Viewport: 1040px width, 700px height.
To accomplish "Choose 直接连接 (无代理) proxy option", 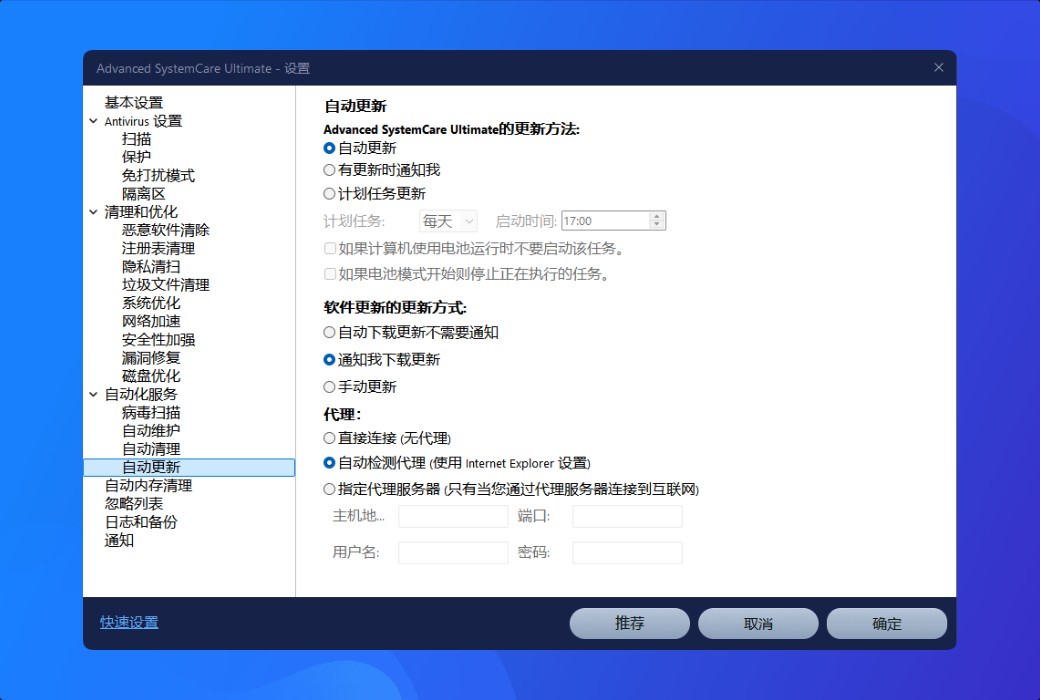I will pos(329,437).
